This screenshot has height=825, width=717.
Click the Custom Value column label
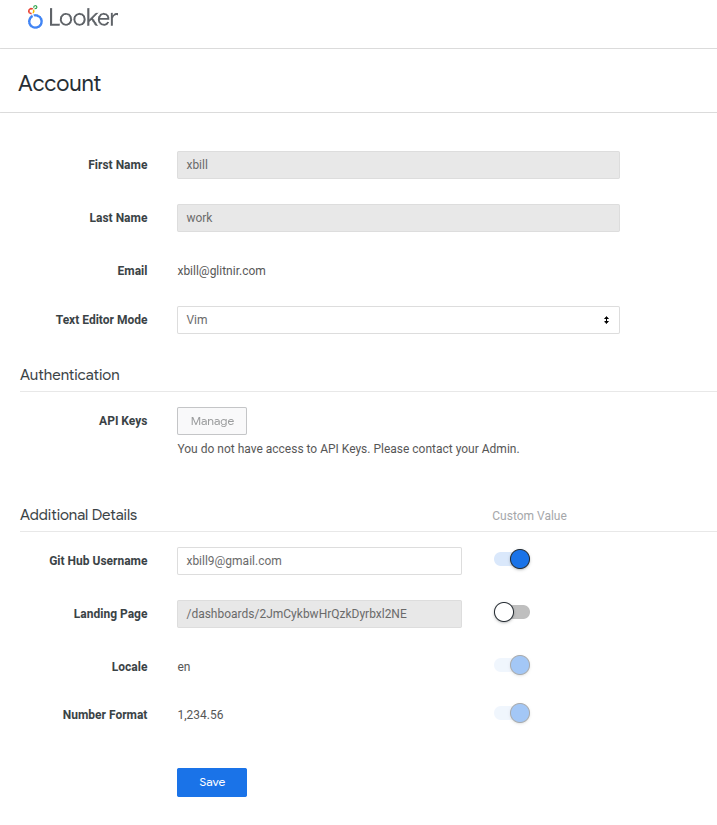(529, 516)
